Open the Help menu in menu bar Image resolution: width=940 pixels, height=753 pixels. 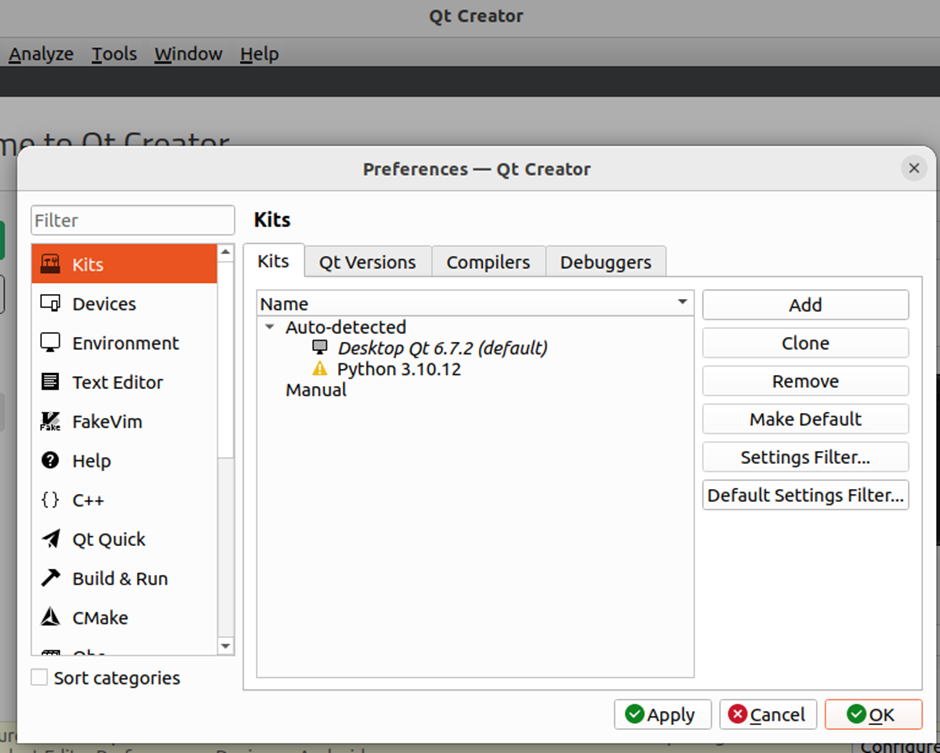[x=259, y=54]
